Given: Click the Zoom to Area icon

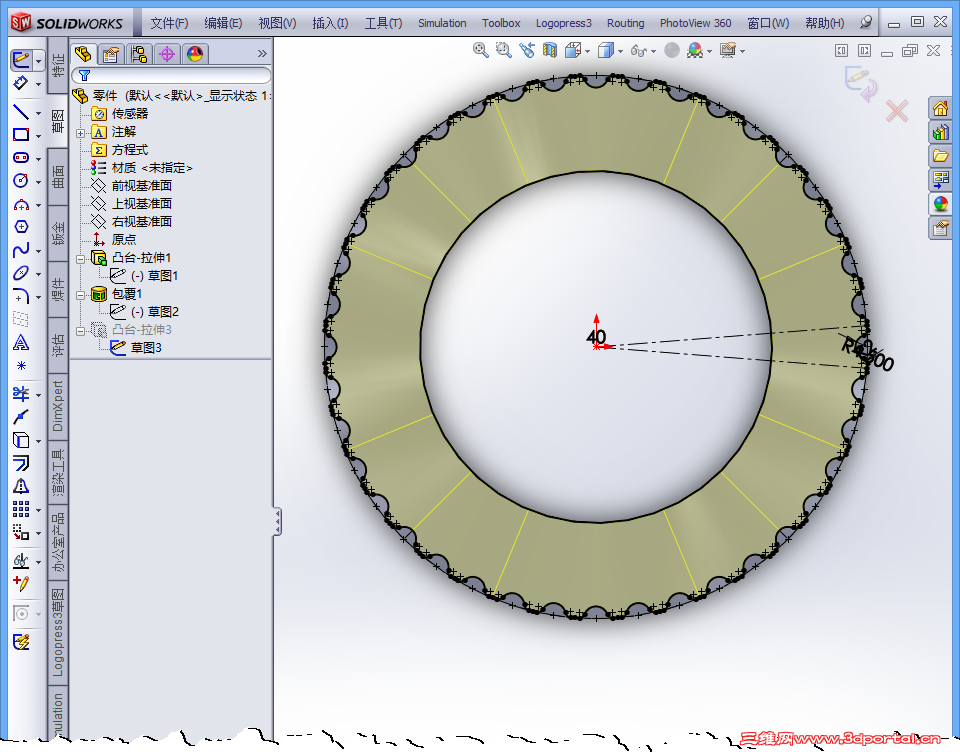Looking at the screenshot, I should [x=503, y=50].
